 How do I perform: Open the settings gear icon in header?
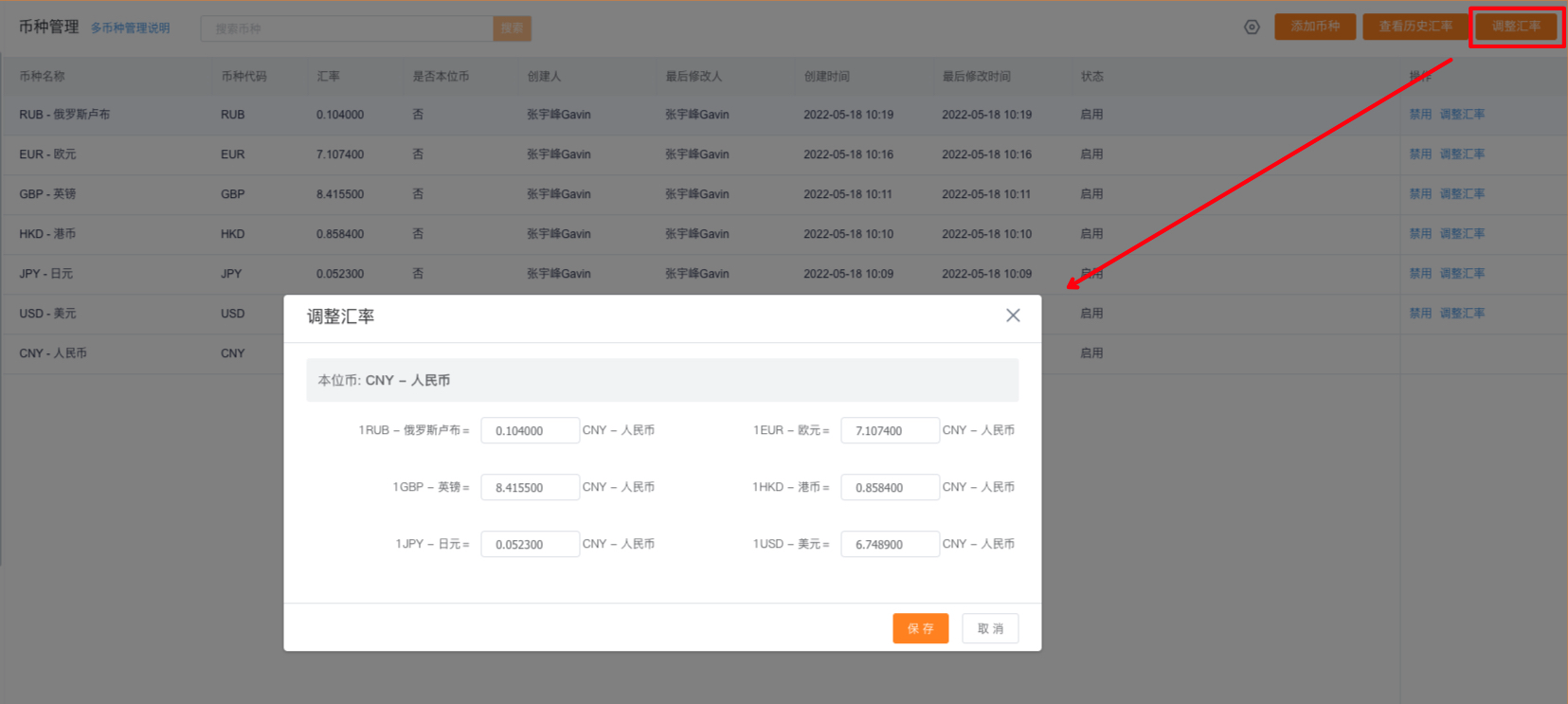[1252, 27]
